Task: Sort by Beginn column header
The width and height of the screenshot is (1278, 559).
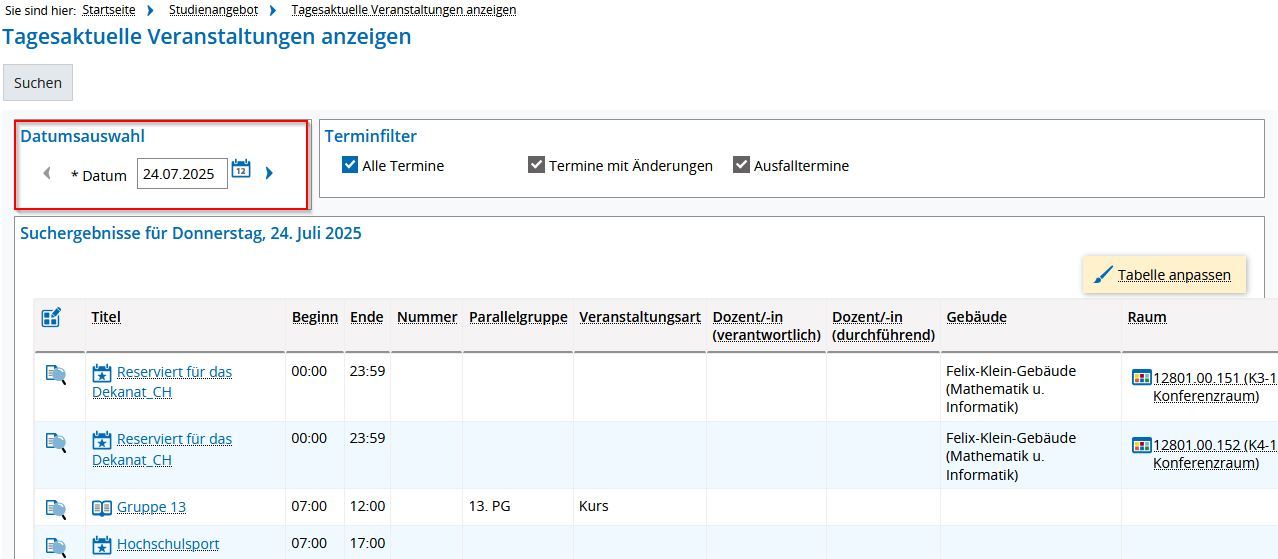Action: tap(315, 317)
